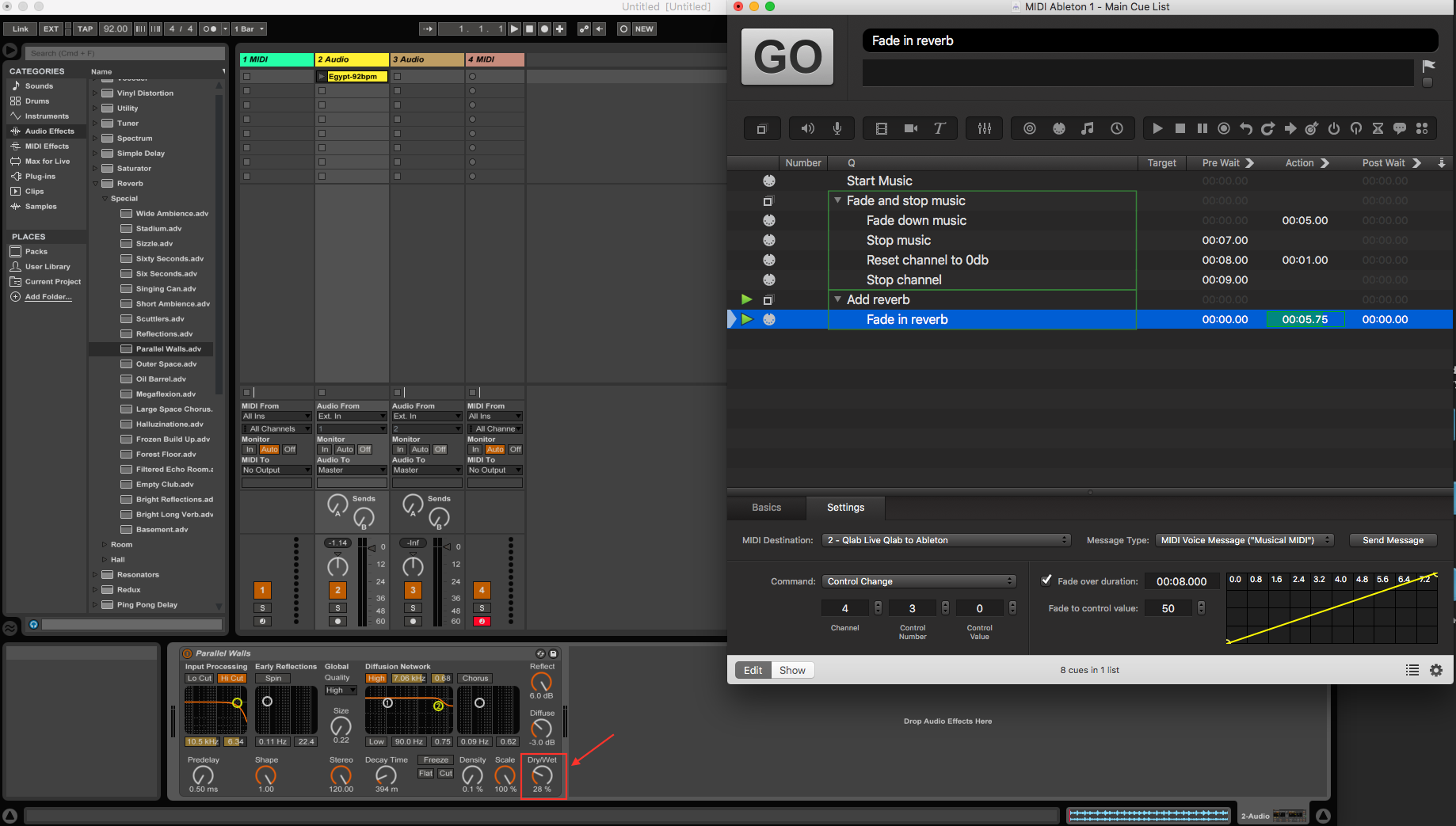
Task: Toggle the Fade over duration checkbox
Action: click(1046, 580)
